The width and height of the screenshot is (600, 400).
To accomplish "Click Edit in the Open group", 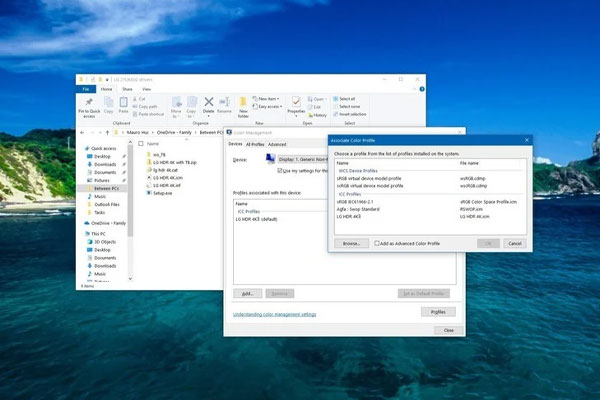I will tap(315, 107).
